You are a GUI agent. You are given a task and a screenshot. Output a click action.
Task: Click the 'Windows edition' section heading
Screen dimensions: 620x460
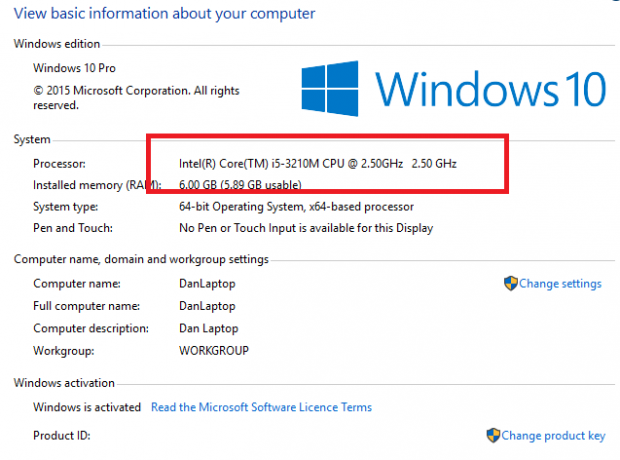(57, 44)
